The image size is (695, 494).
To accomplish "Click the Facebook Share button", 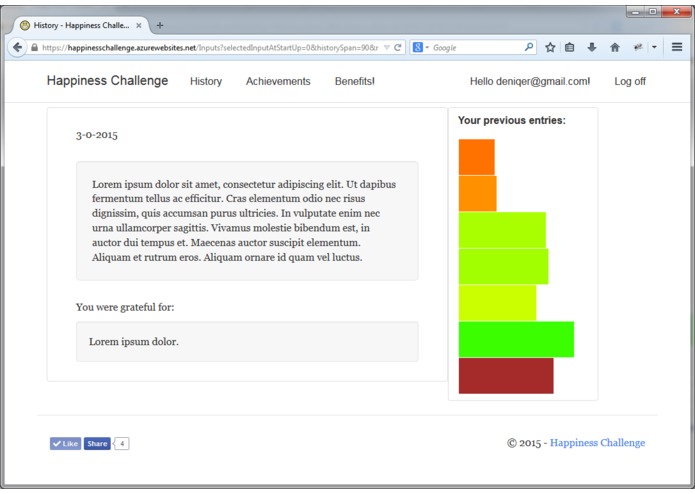I will click(x=97, y=443).
